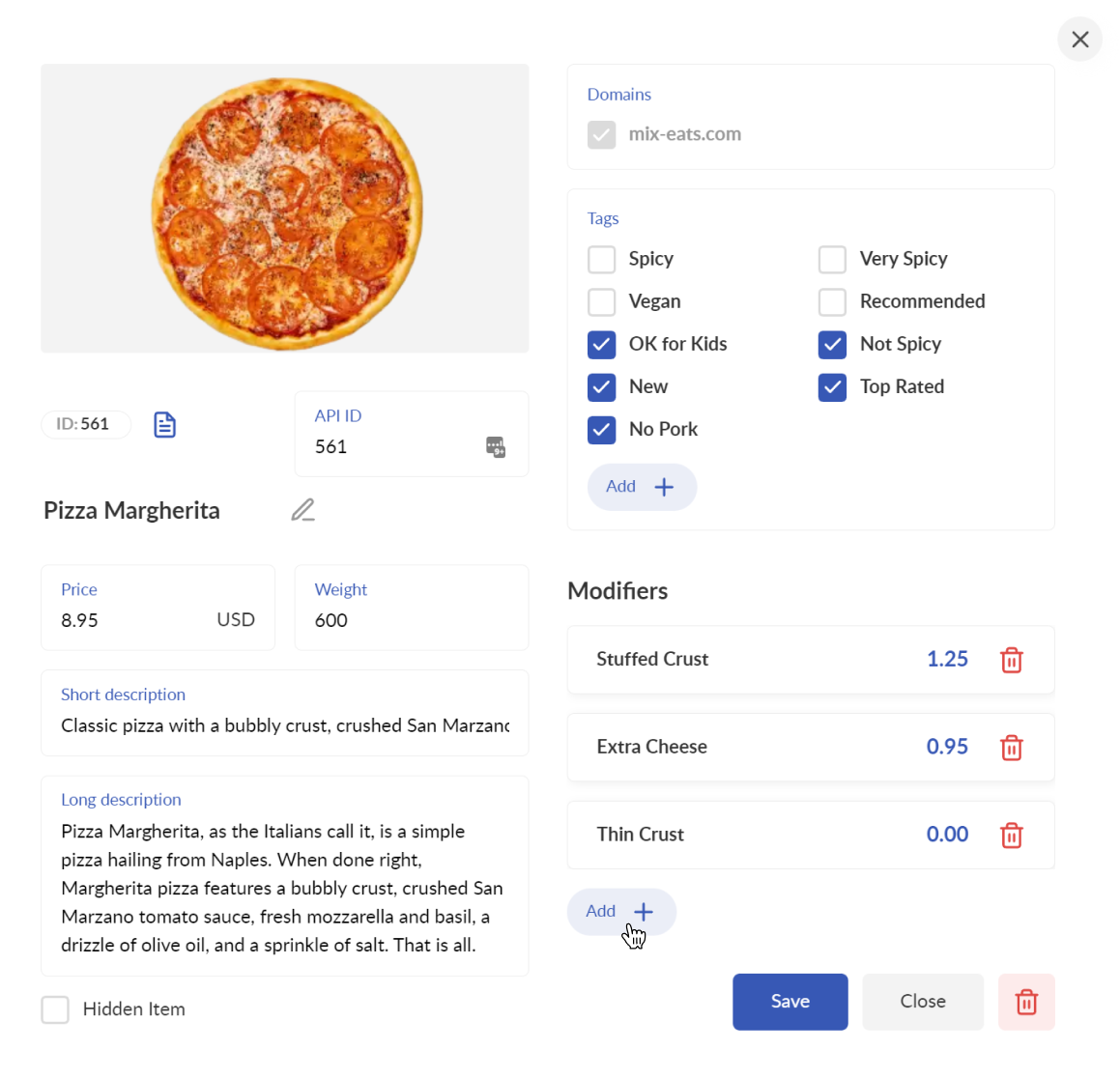
Task: Delete the Thin Crust modifier
Action: point(1012,836)
